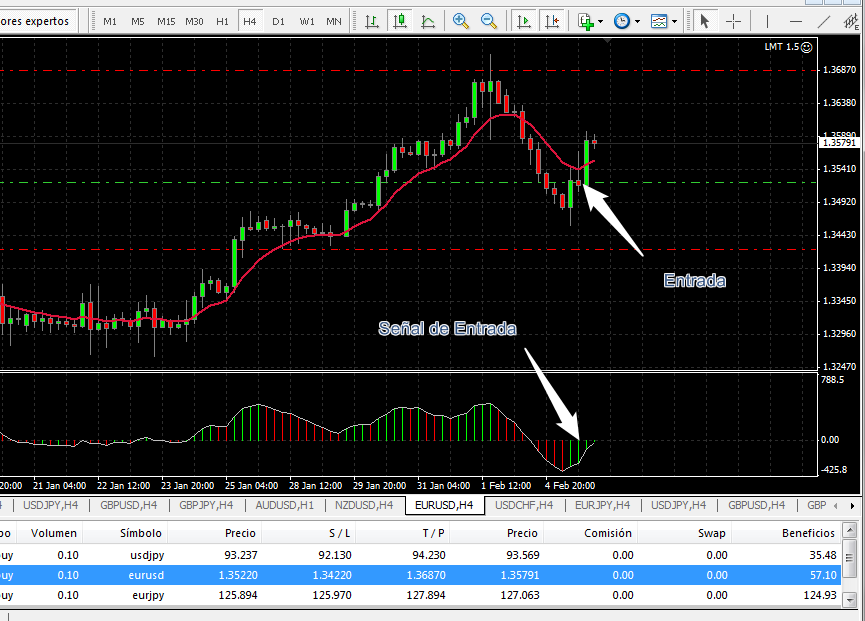Expand the indicators dropdown arrow
Viewport: 865px width, 621px height.
click(x=601, y=22)
